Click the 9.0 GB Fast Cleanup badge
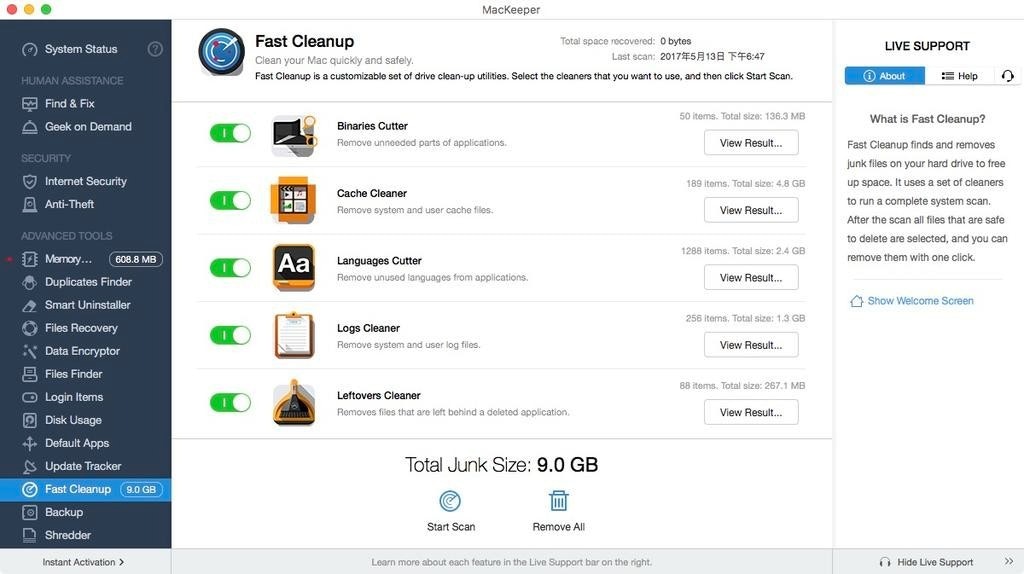1024x574 pixels. pos(141,489)
